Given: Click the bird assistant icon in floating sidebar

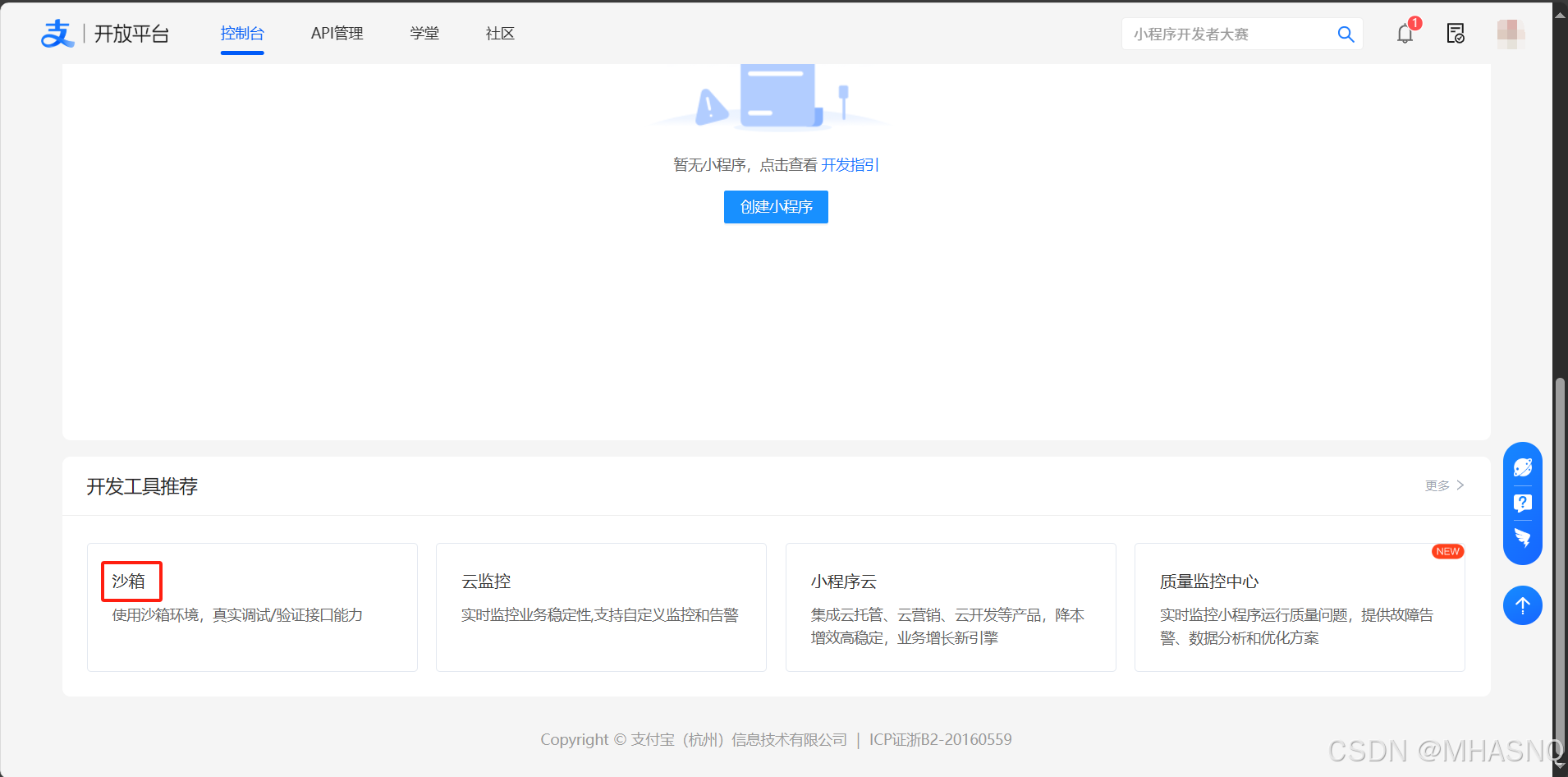Looking at the screenshot, I should (1523, 539).
